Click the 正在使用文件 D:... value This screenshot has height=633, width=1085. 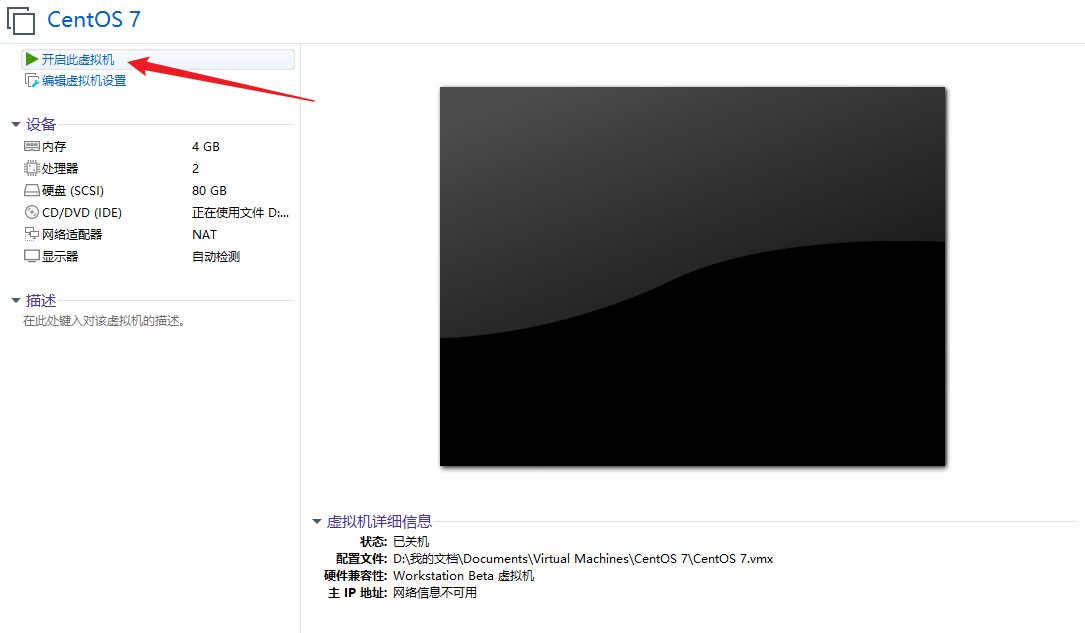click(240, 212)
